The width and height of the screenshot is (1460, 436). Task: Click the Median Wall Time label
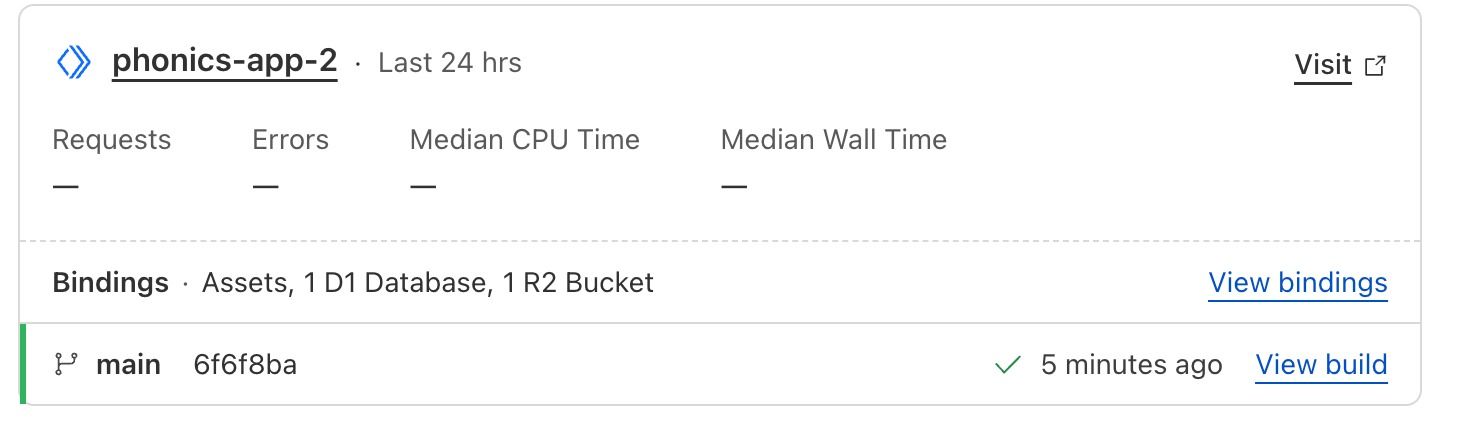click(x=833, y=140)
